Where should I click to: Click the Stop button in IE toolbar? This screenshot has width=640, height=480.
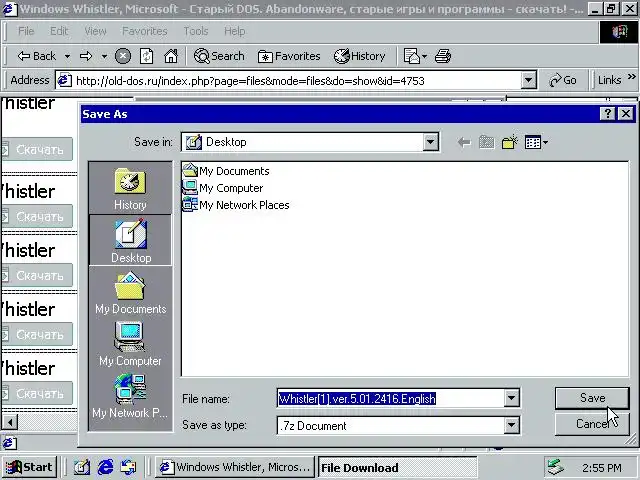[122, 56]
